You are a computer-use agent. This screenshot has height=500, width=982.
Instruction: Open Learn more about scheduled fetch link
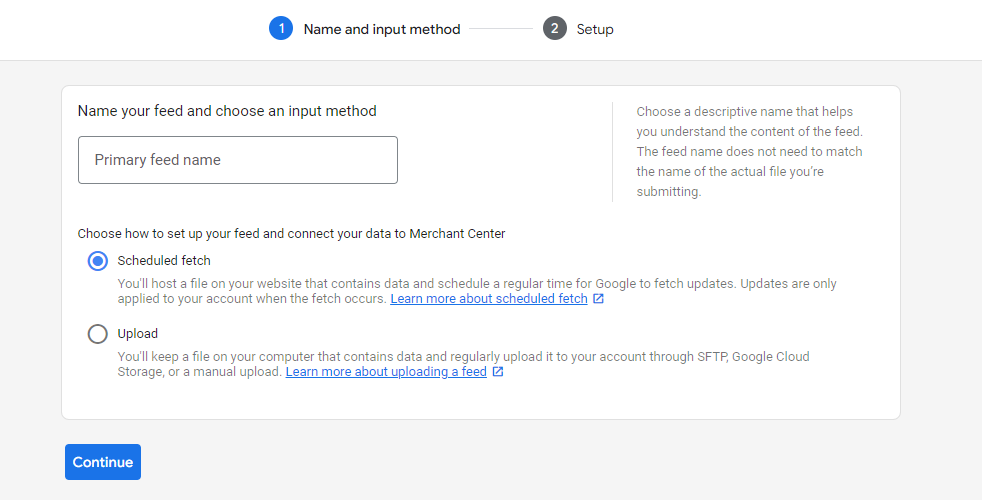[x=489, y=299]
